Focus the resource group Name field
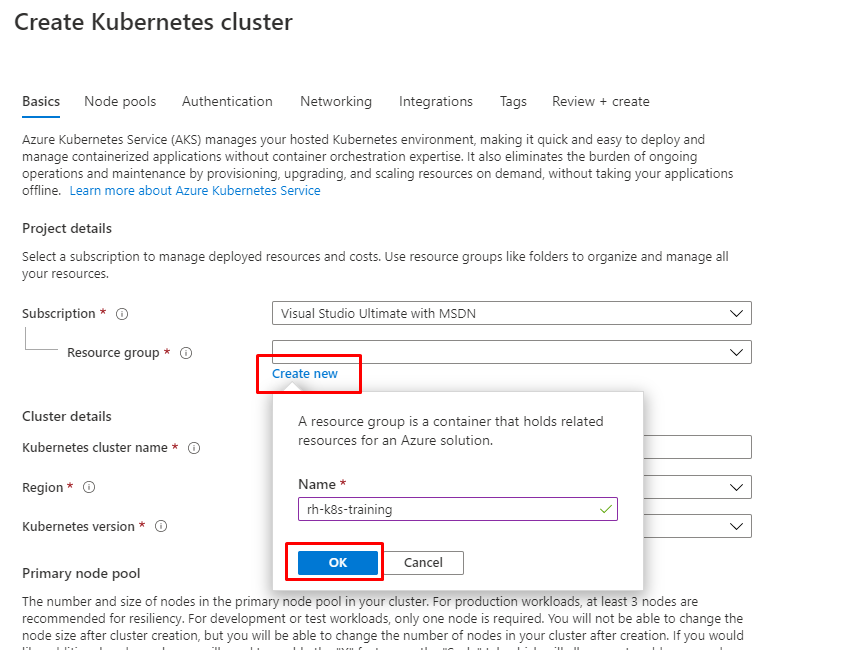This screenshot has width=861, height=650. [x=458, y=509]
